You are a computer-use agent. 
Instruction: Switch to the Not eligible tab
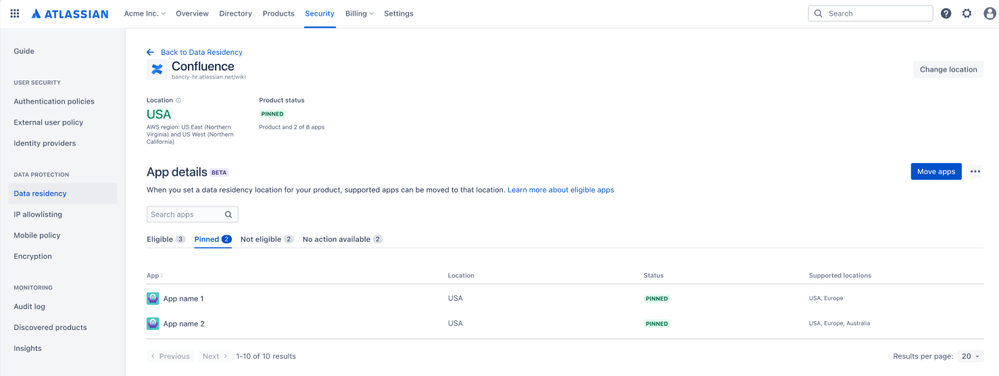[x=267, y=240]
